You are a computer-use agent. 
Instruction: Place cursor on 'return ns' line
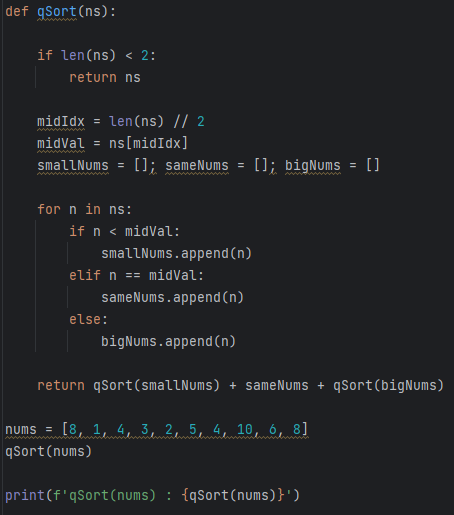click(x=105, y=78)
